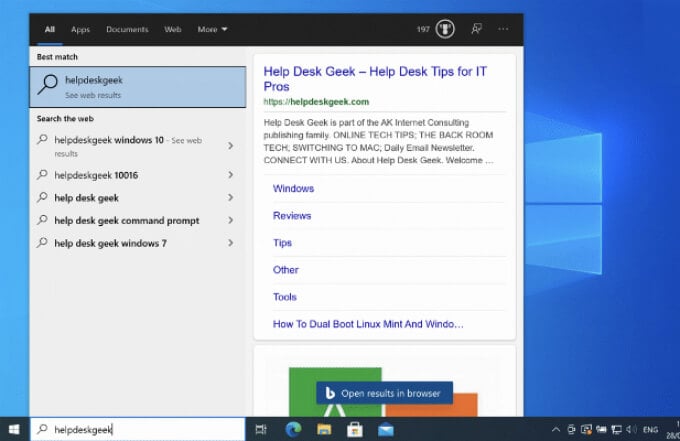Select the Web search tab
The height and width of the screenshot is (441, 680).
pyautogui.click(x=173, y=30)
